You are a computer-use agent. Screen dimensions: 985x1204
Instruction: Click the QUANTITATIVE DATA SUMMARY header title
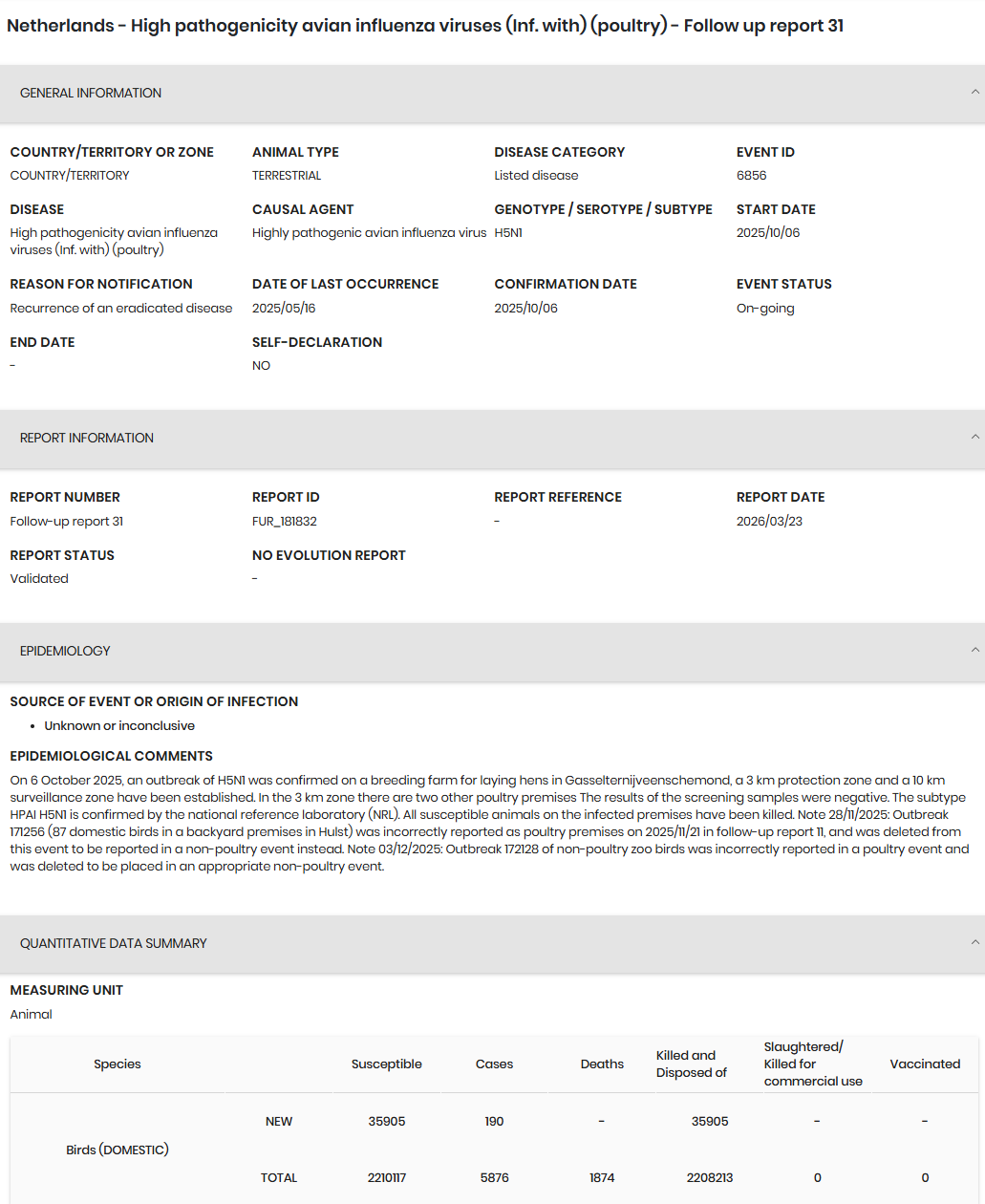[114, 943]
